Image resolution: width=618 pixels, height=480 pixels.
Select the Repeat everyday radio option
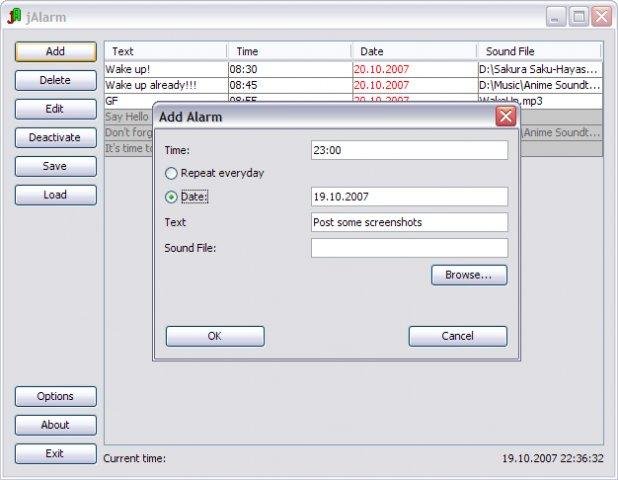(x=171, y=173)
